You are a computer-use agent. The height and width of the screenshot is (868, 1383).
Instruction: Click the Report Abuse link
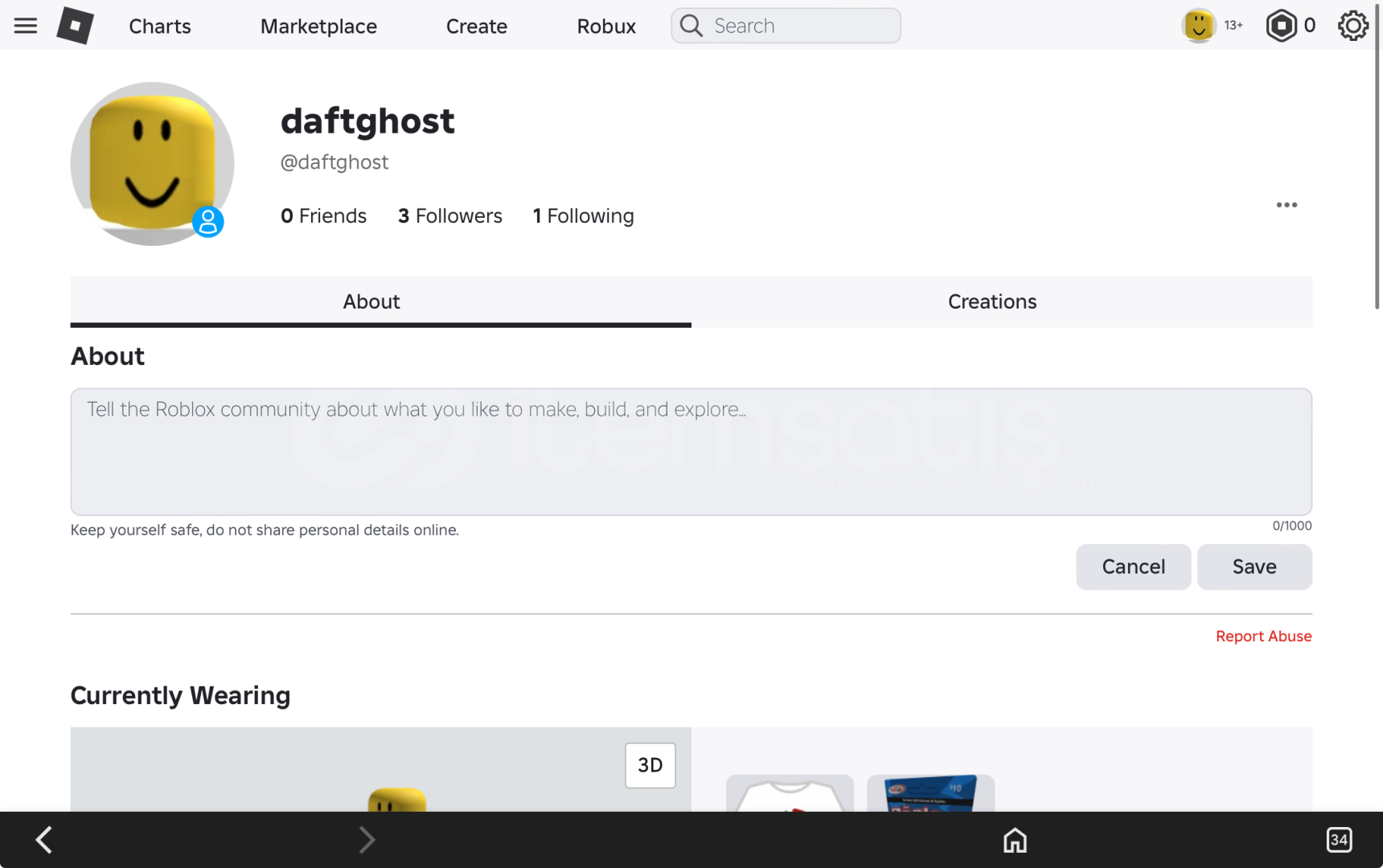pos(1263,637)
